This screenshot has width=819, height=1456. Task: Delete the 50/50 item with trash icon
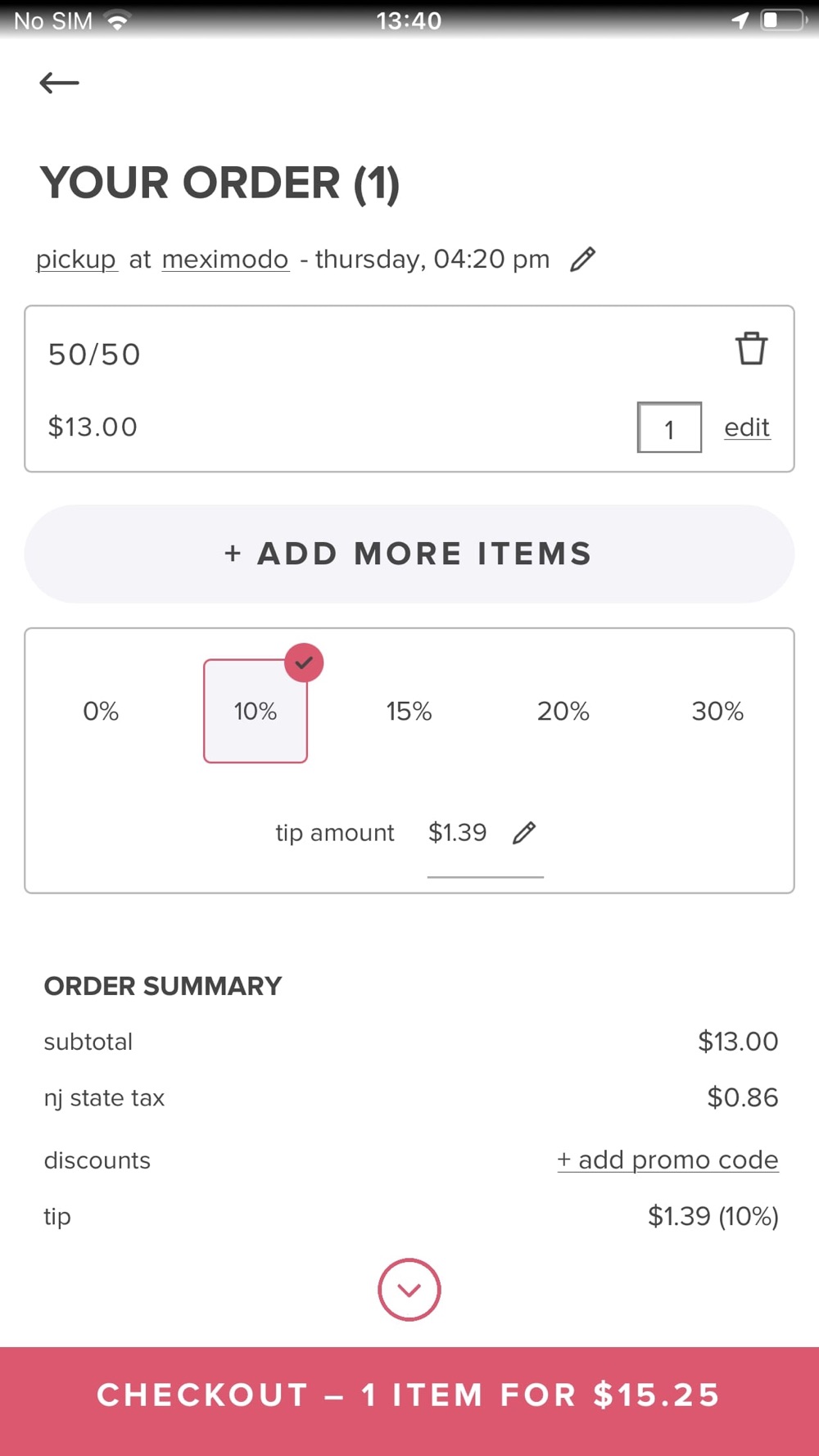pyautogui.click(x=750, y=349)
